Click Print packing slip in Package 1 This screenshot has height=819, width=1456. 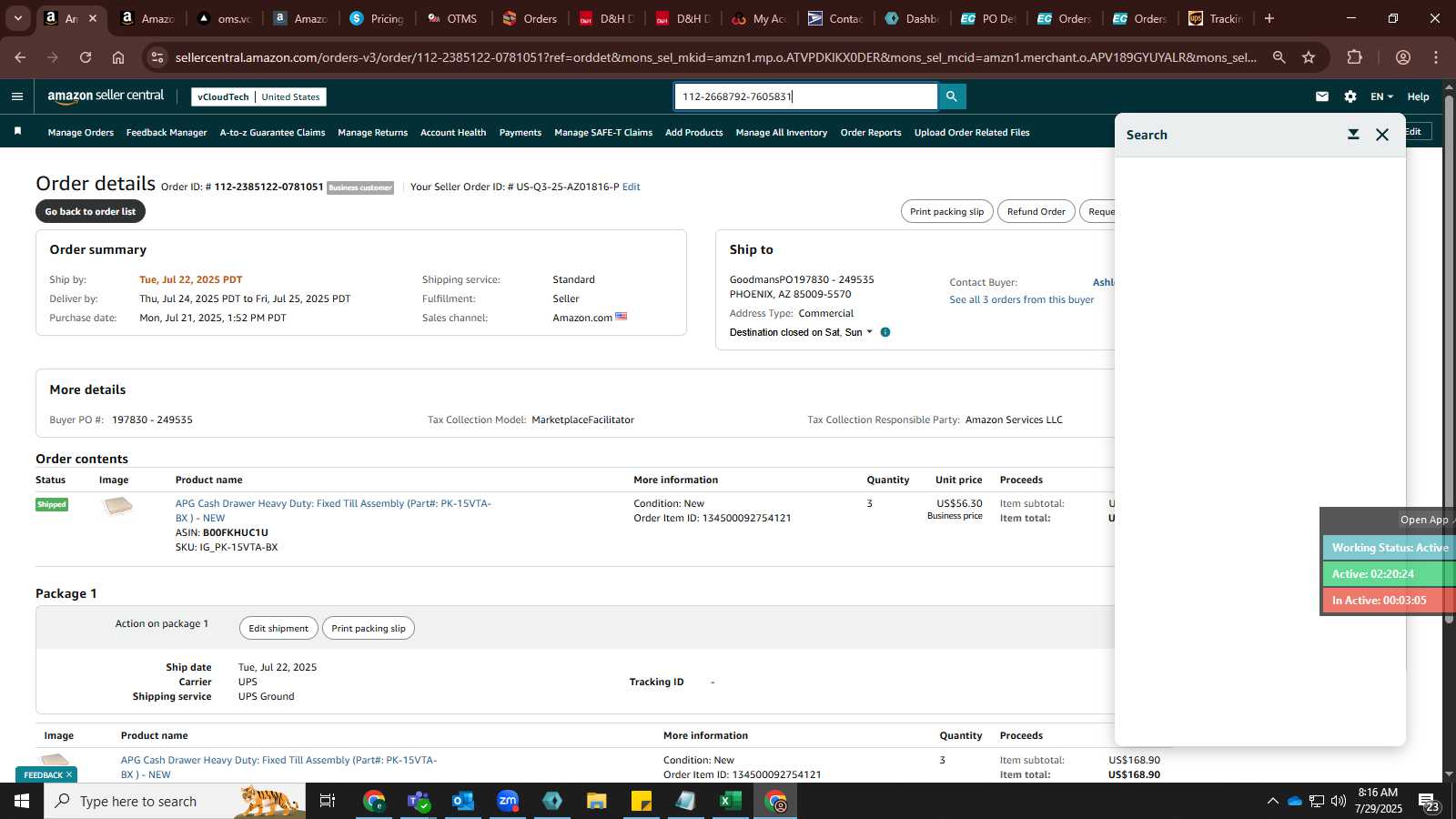(x=369, y=628)
